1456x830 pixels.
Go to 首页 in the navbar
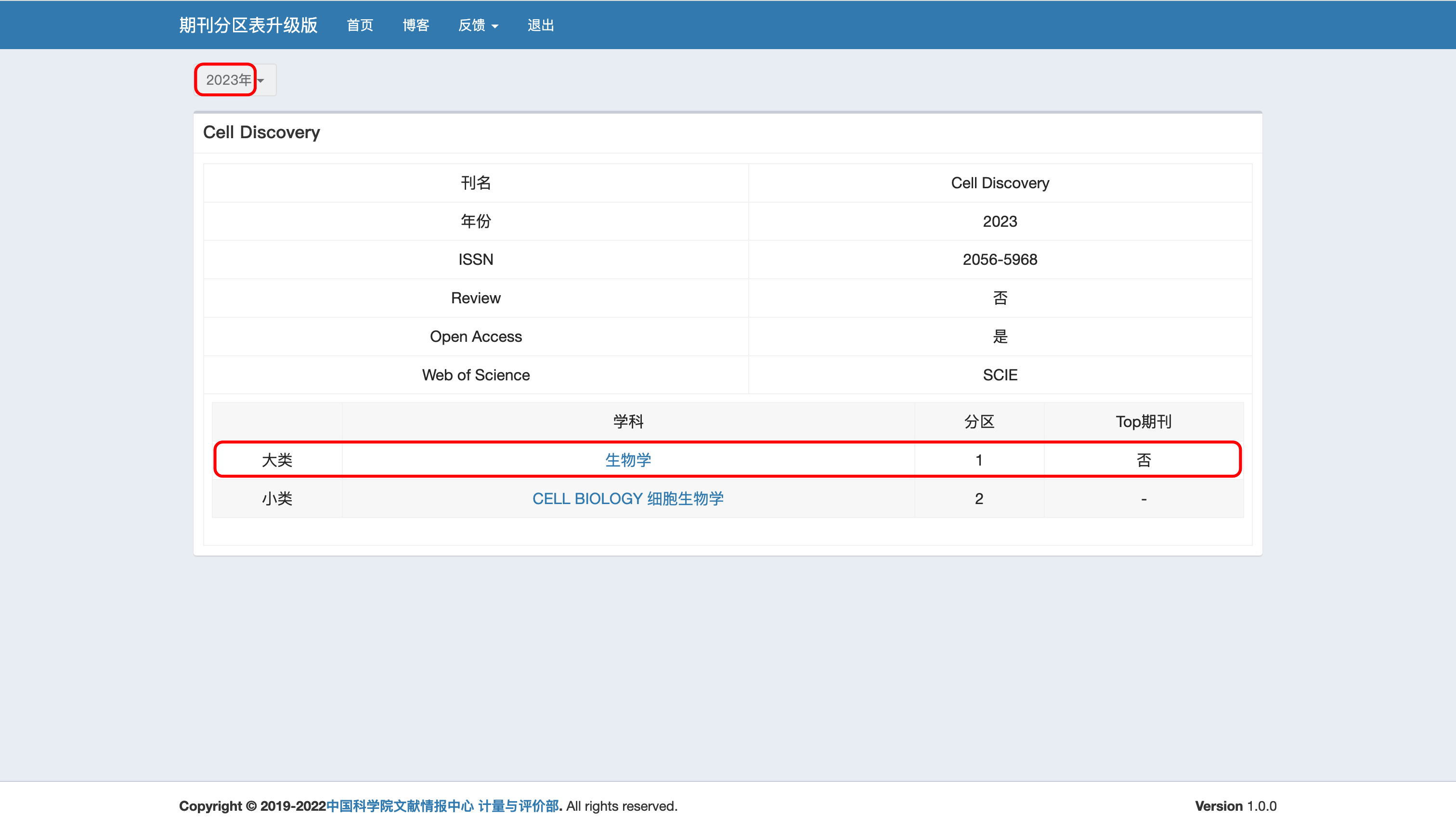point(360,25)
